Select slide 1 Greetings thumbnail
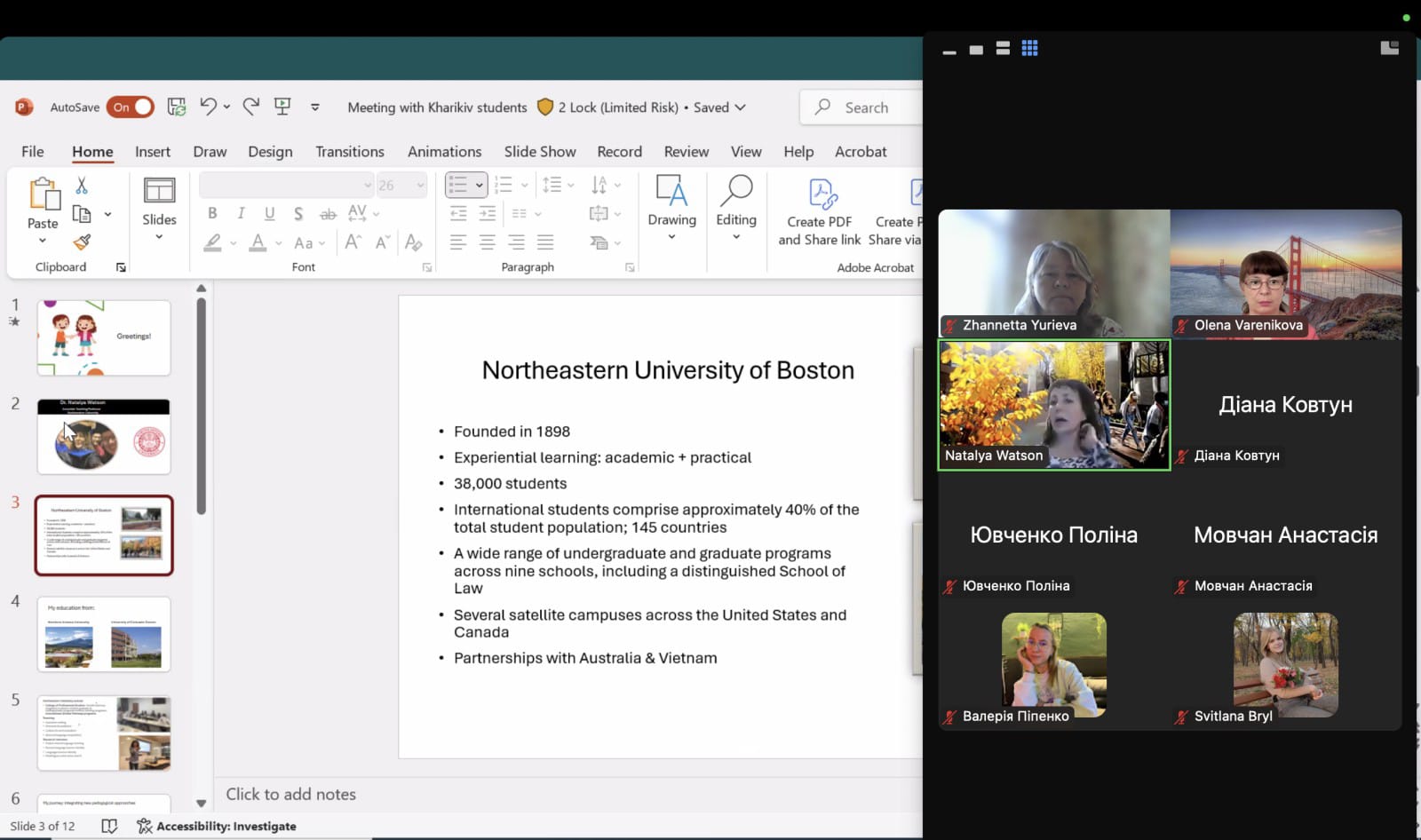Image resolution: width=1421 pixels, height=840 pixels. [x=104, y=337]
